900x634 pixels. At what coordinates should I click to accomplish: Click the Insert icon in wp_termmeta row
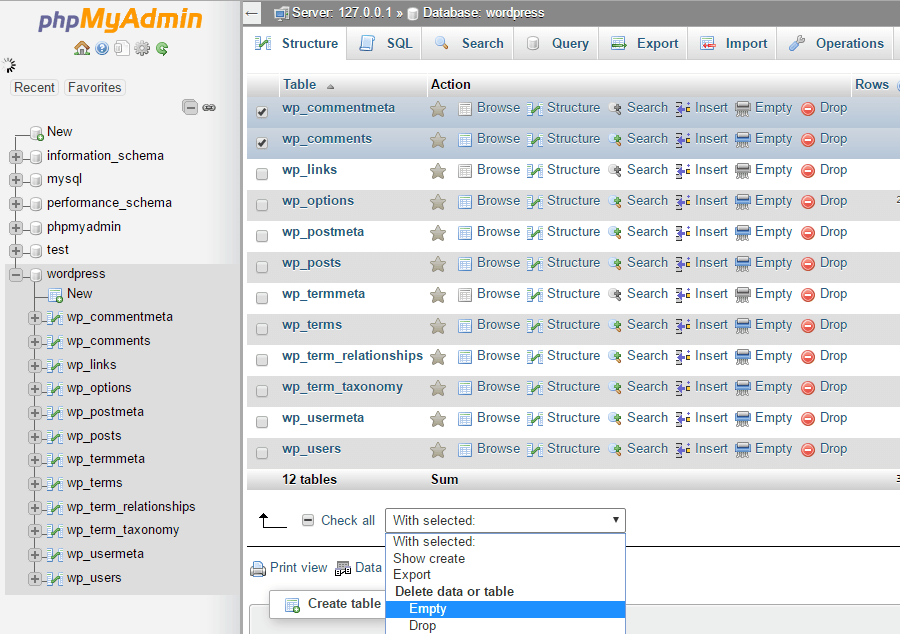click(683, 294)
